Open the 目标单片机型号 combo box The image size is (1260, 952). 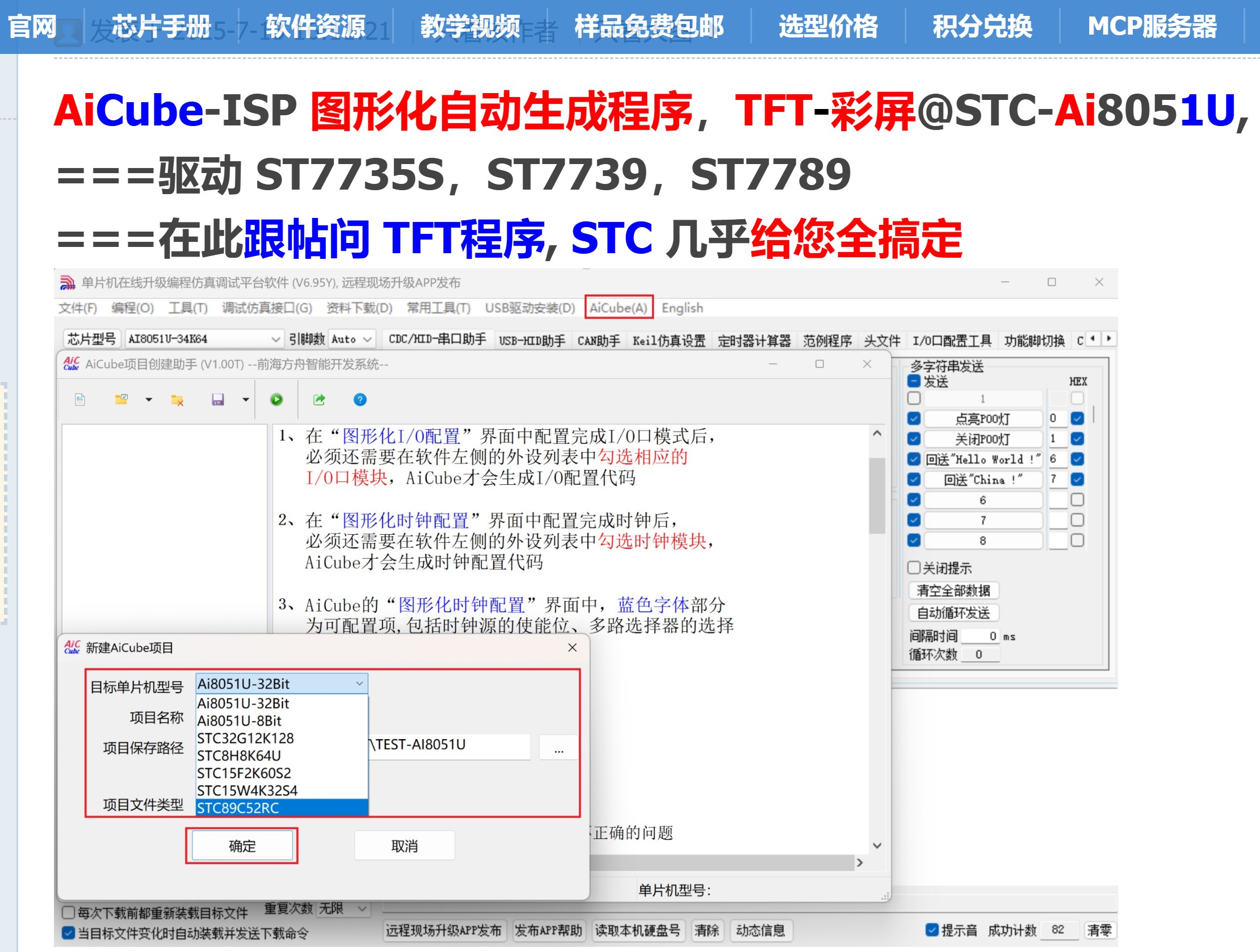point(282,683)
